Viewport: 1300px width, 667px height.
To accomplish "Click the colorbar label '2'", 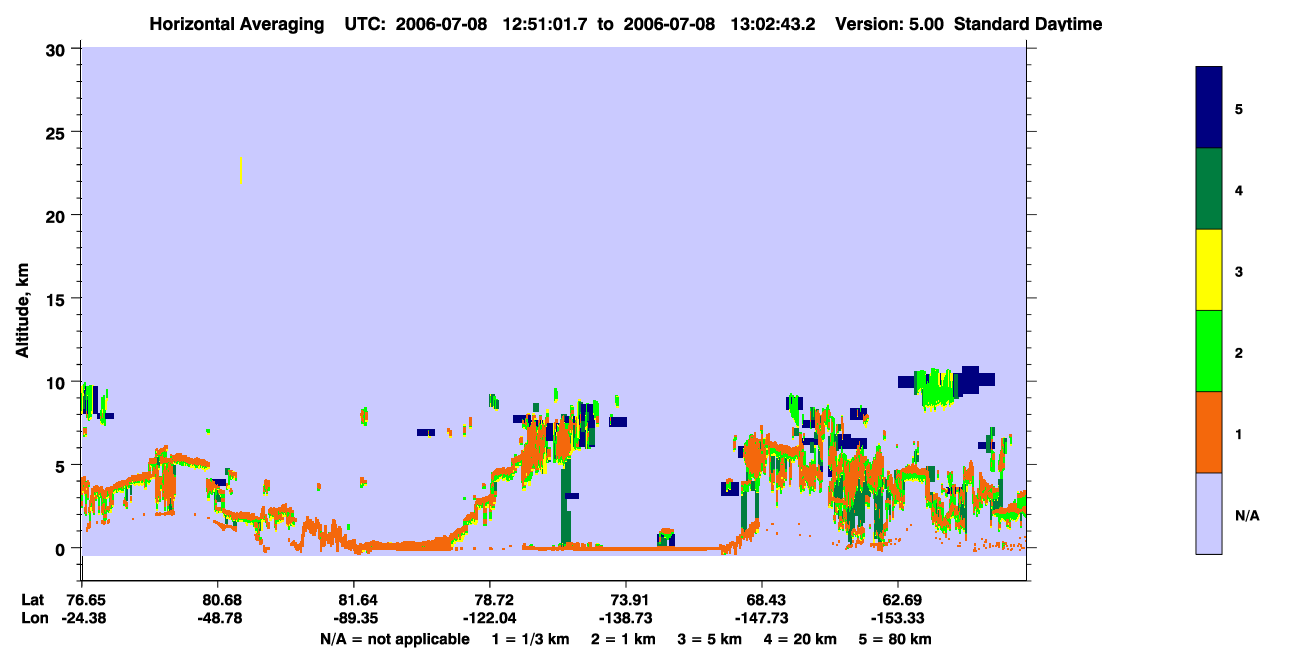I will coord(1238,352).
